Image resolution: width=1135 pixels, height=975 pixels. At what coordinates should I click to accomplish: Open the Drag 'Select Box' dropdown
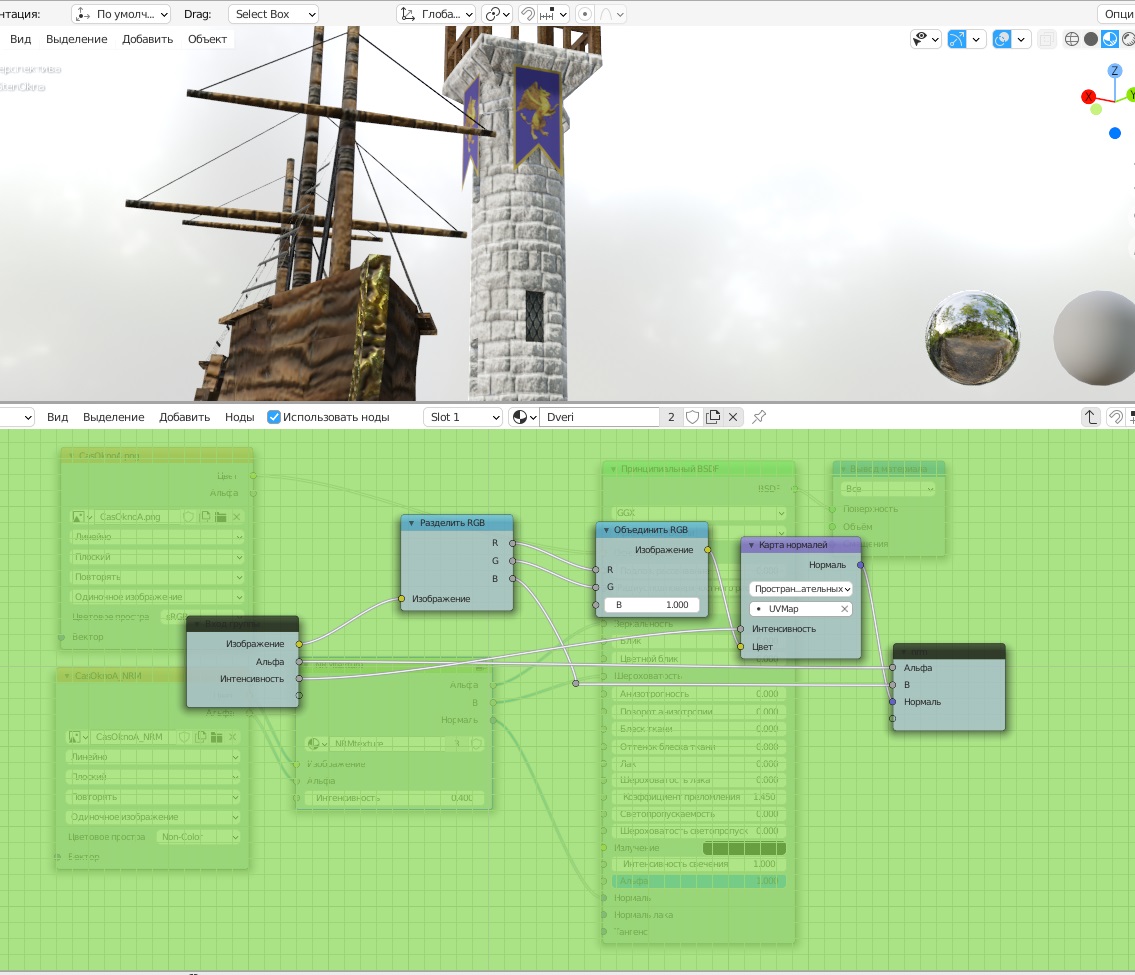click(274, 14)
